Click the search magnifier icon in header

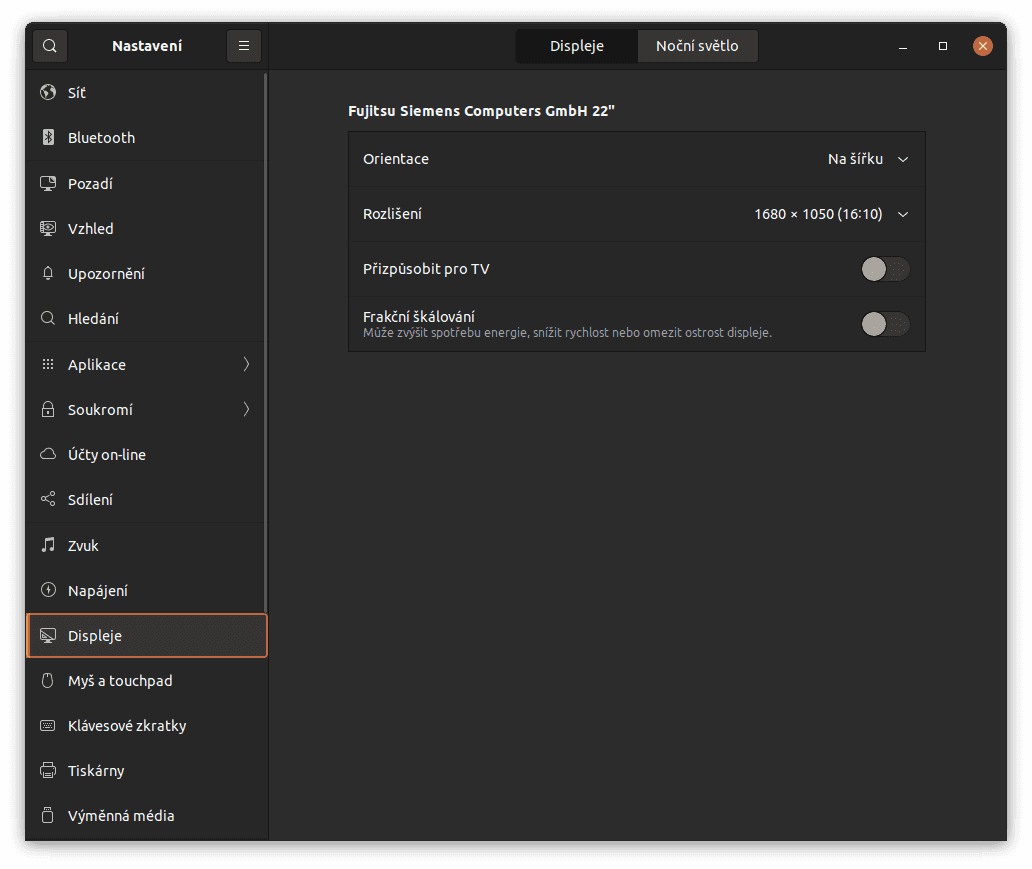tap(50, 46)
